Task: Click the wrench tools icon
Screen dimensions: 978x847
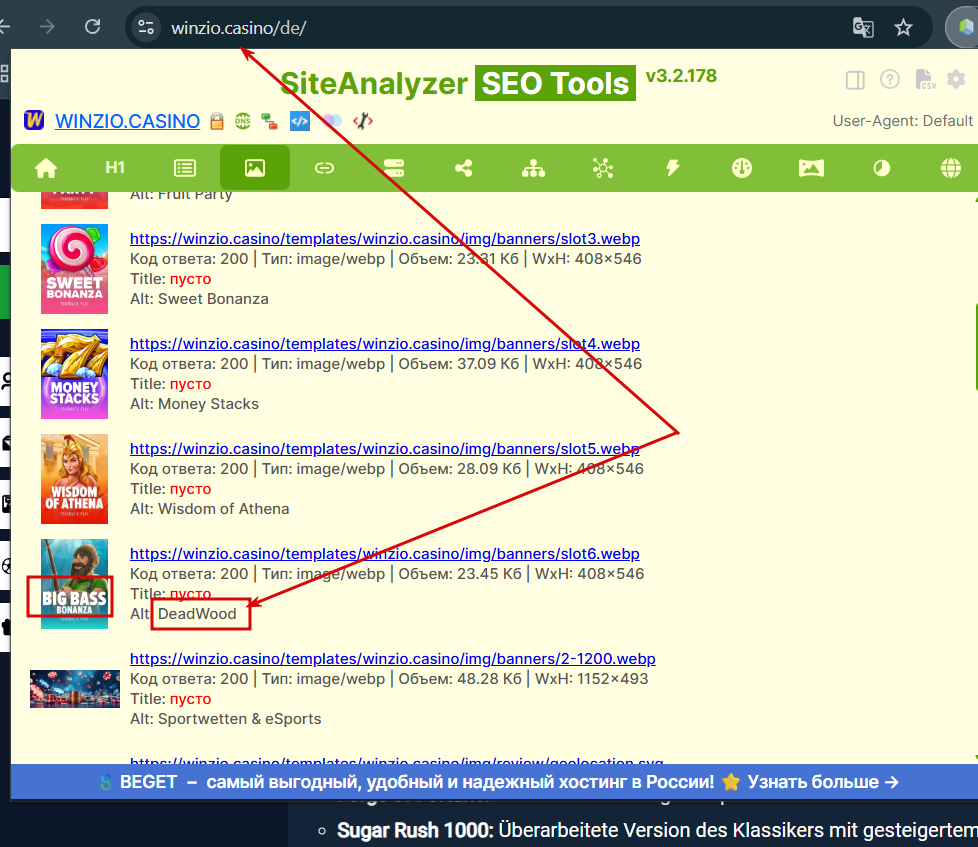Action: pos(363,121)
